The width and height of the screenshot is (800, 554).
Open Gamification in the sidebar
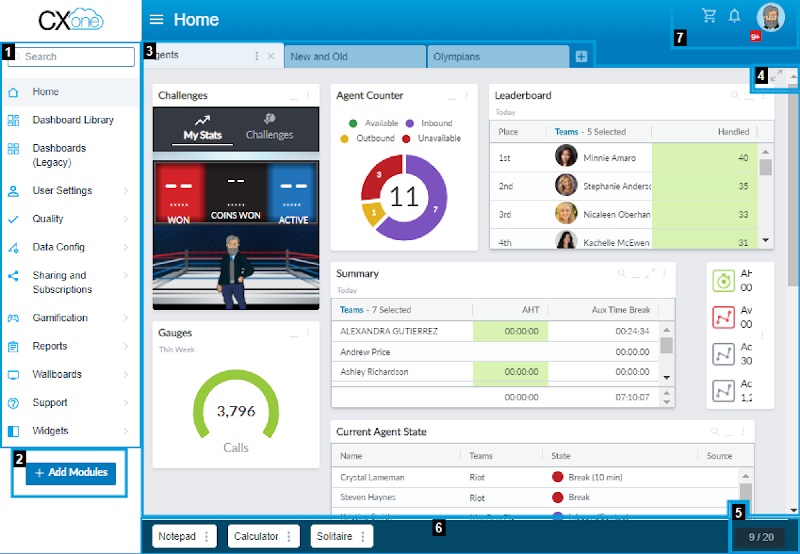click(60, 318)
